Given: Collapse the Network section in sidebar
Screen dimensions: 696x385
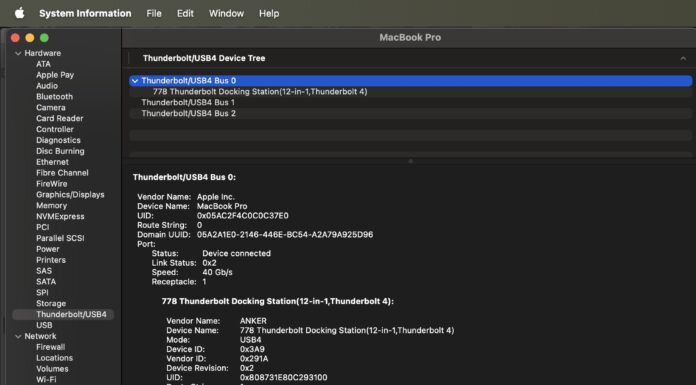Looking at the screenshot, I should 18,337.
